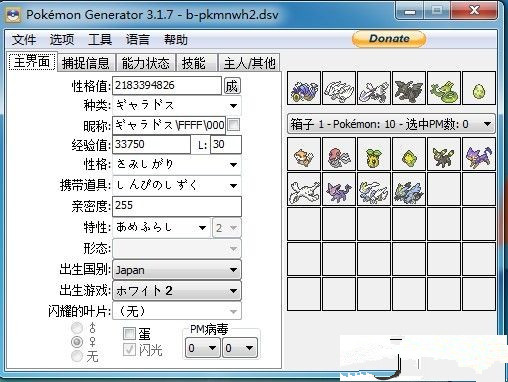
Task: Click the level field showing 30
Action: click(226, 145)
